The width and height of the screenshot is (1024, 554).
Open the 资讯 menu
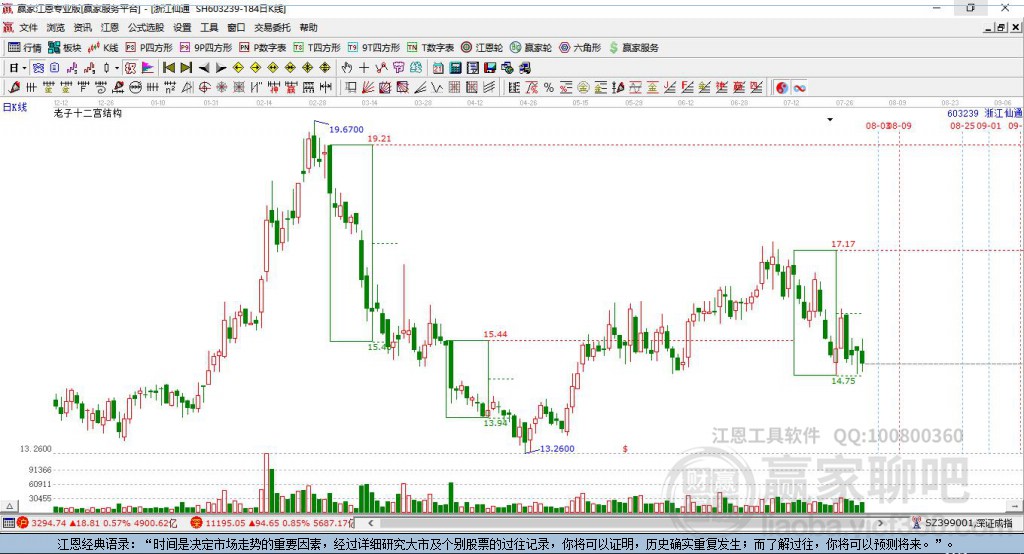coord(82,27)
